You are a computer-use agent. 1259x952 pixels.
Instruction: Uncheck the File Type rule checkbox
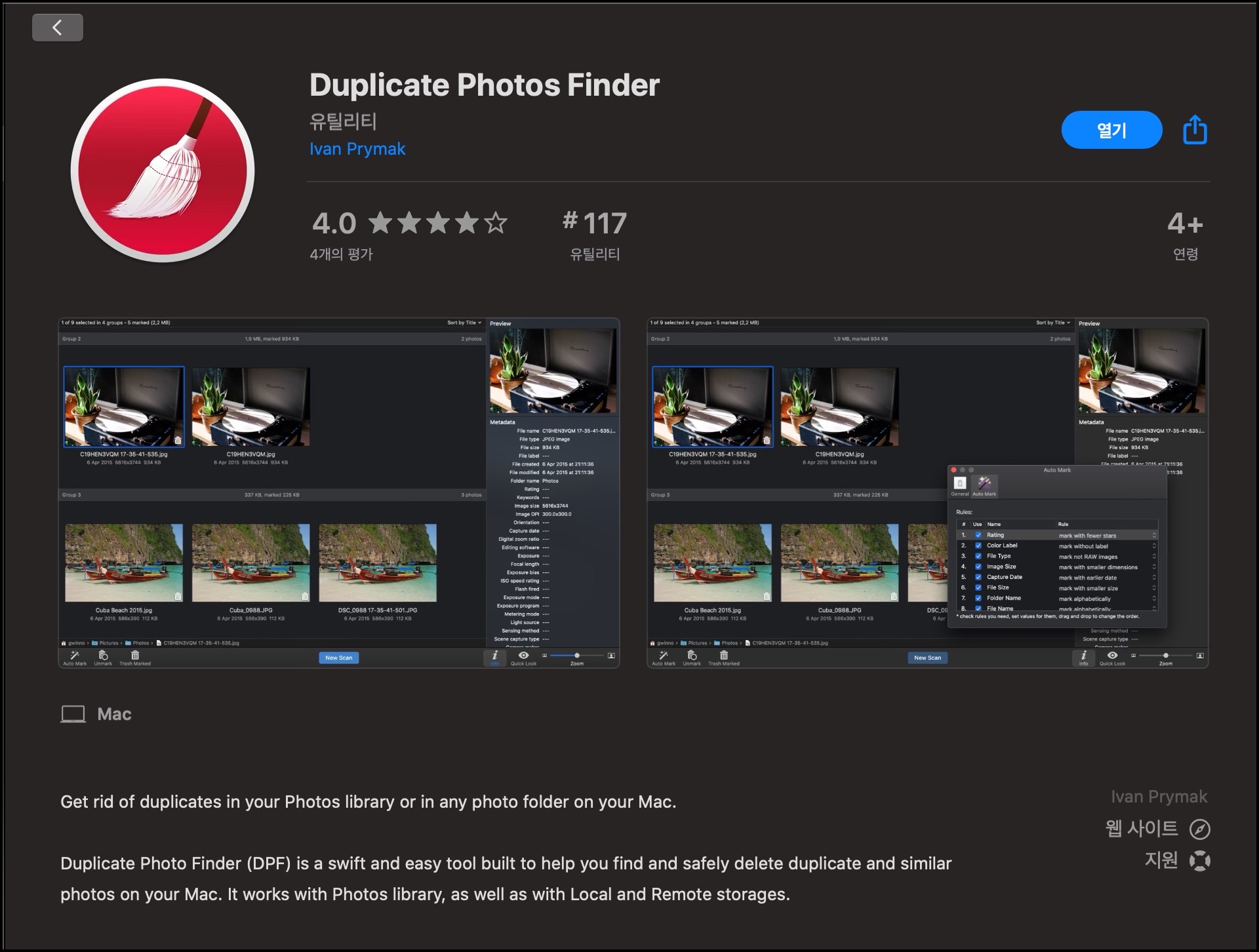[978, 556]
